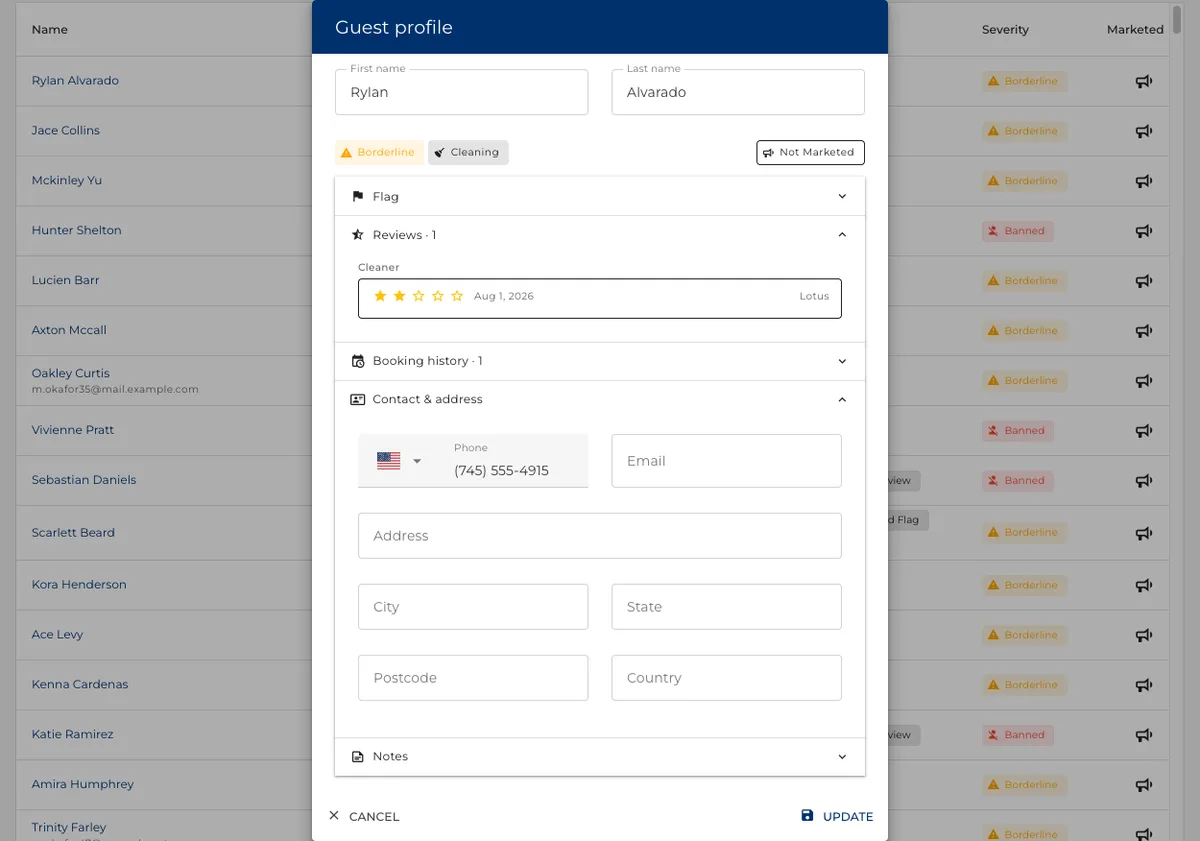Click the Cleaning chip in dialog
Image resolution: width=1200 pixels, height=841 pixels.
tap(468, 152)
